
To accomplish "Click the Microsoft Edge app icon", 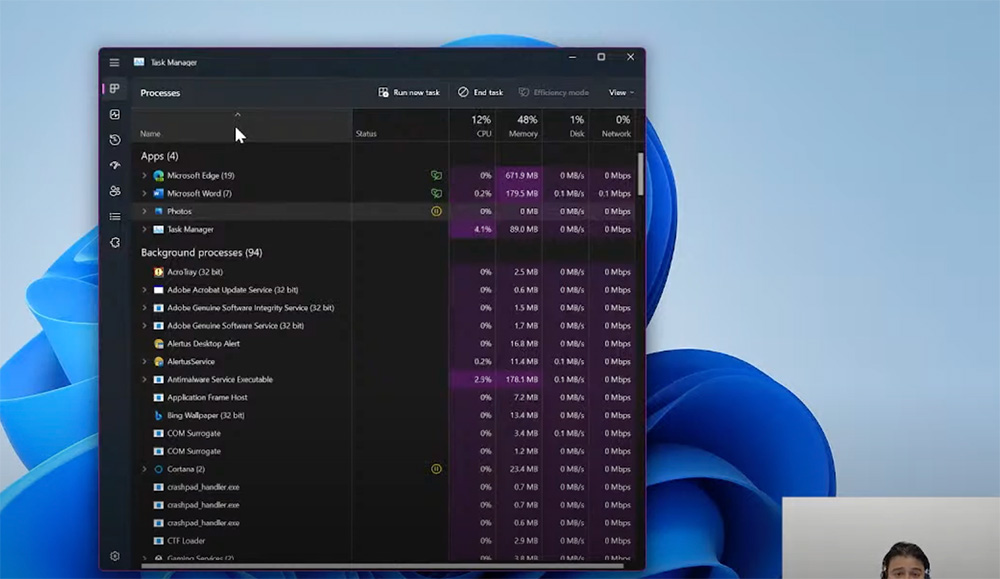I will tap(158, 175).
